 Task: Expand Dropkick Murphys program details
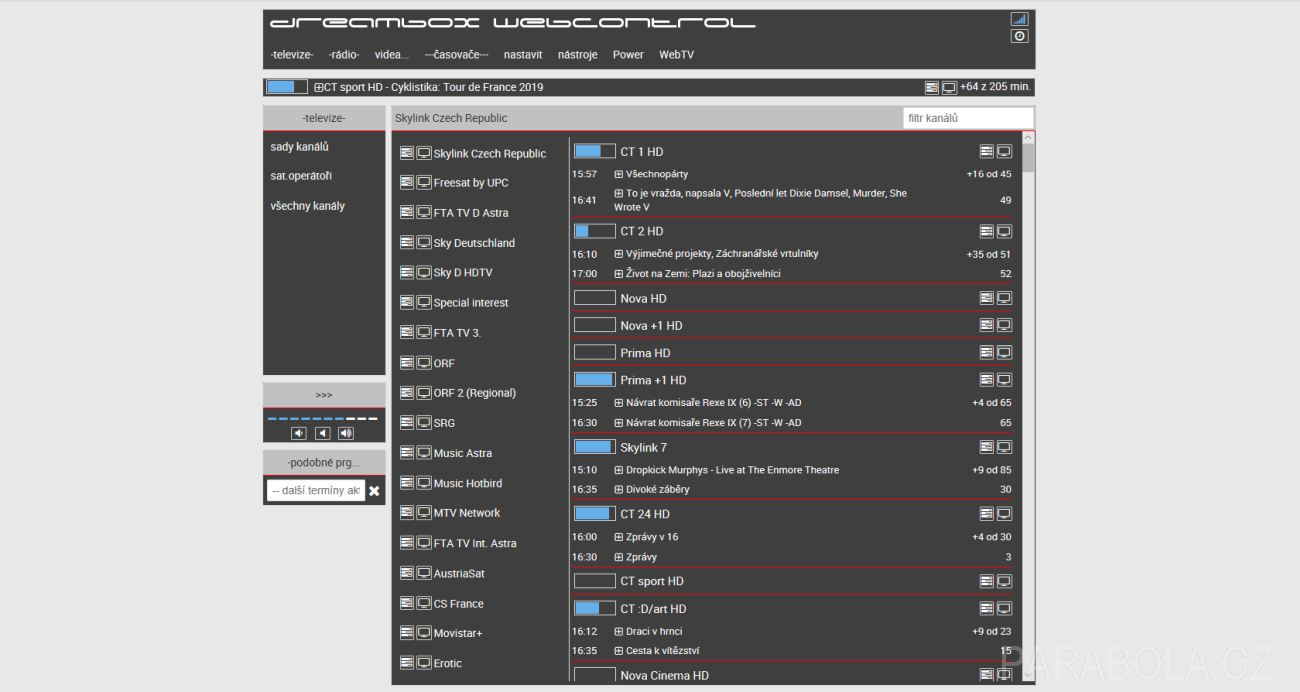tap(618, 470)
